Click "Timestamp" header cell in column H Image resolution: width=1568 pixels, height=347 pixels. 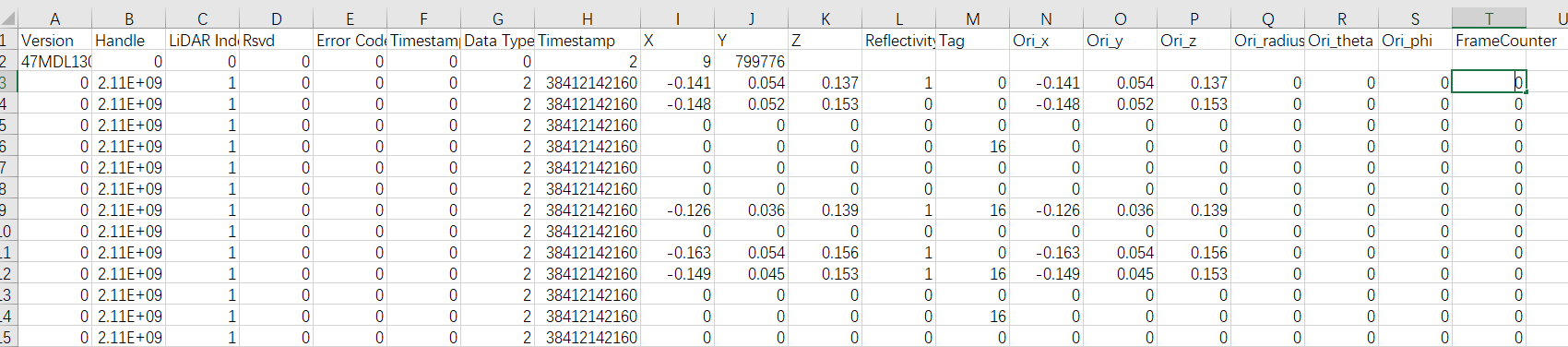tap(588, 40)
